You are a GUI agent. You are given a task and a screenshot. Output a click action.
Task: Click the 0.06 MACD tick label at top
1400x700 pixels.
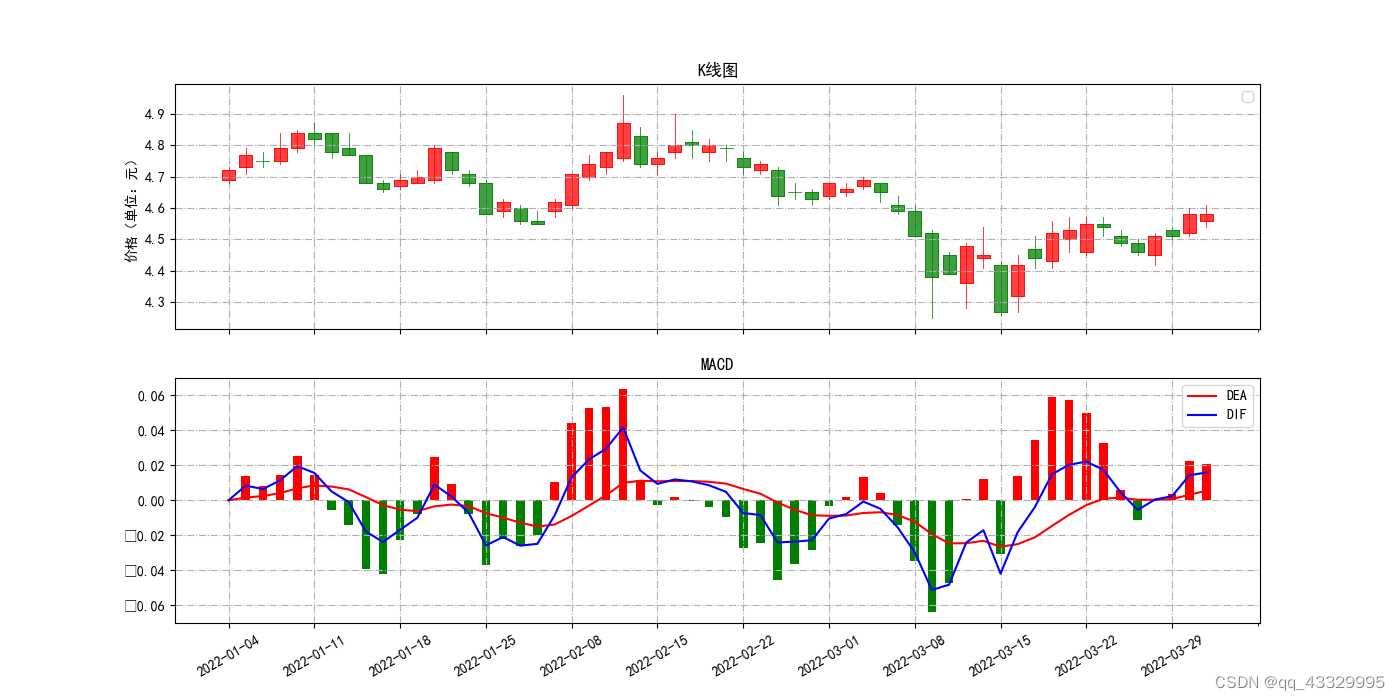152,396
